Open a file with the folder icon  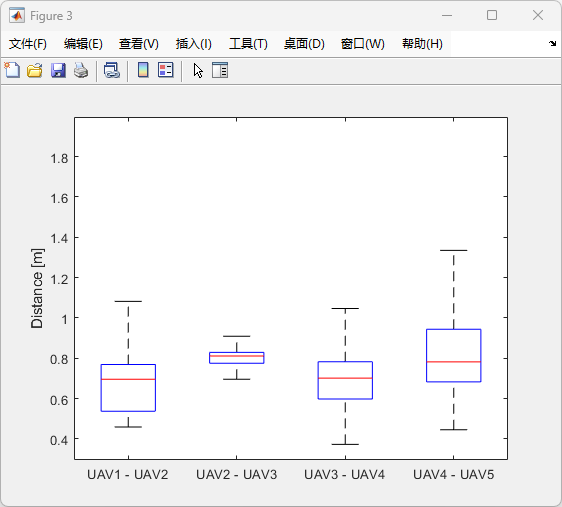point(35,70)
